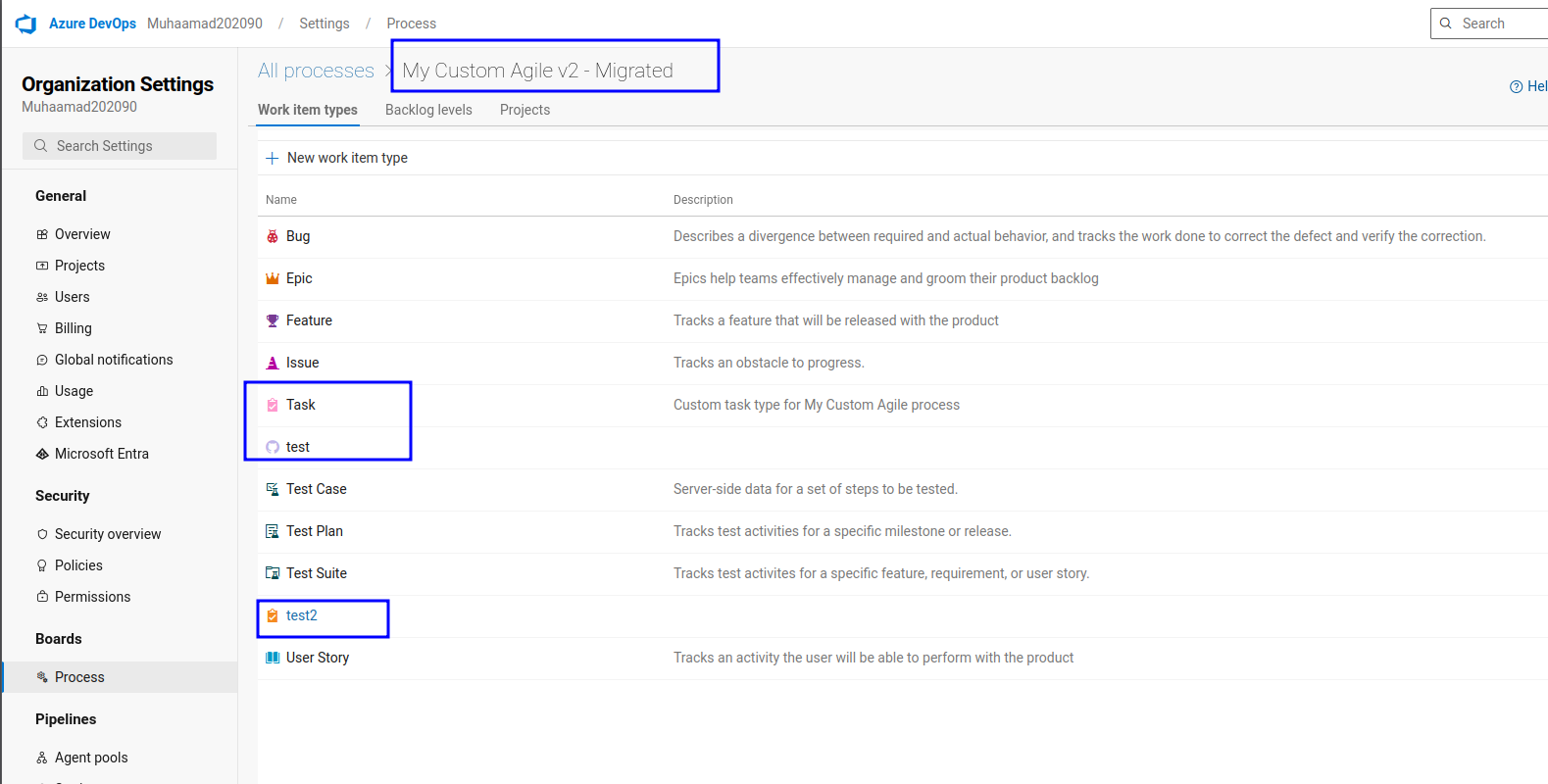1548x784 pixels.
Task: Navigate to Agent pools
Action: click(91, 758)
